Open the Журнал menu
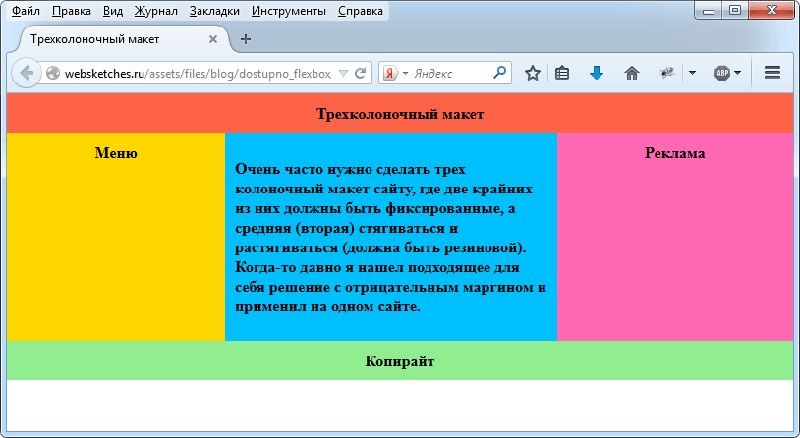 coord(156,11)
